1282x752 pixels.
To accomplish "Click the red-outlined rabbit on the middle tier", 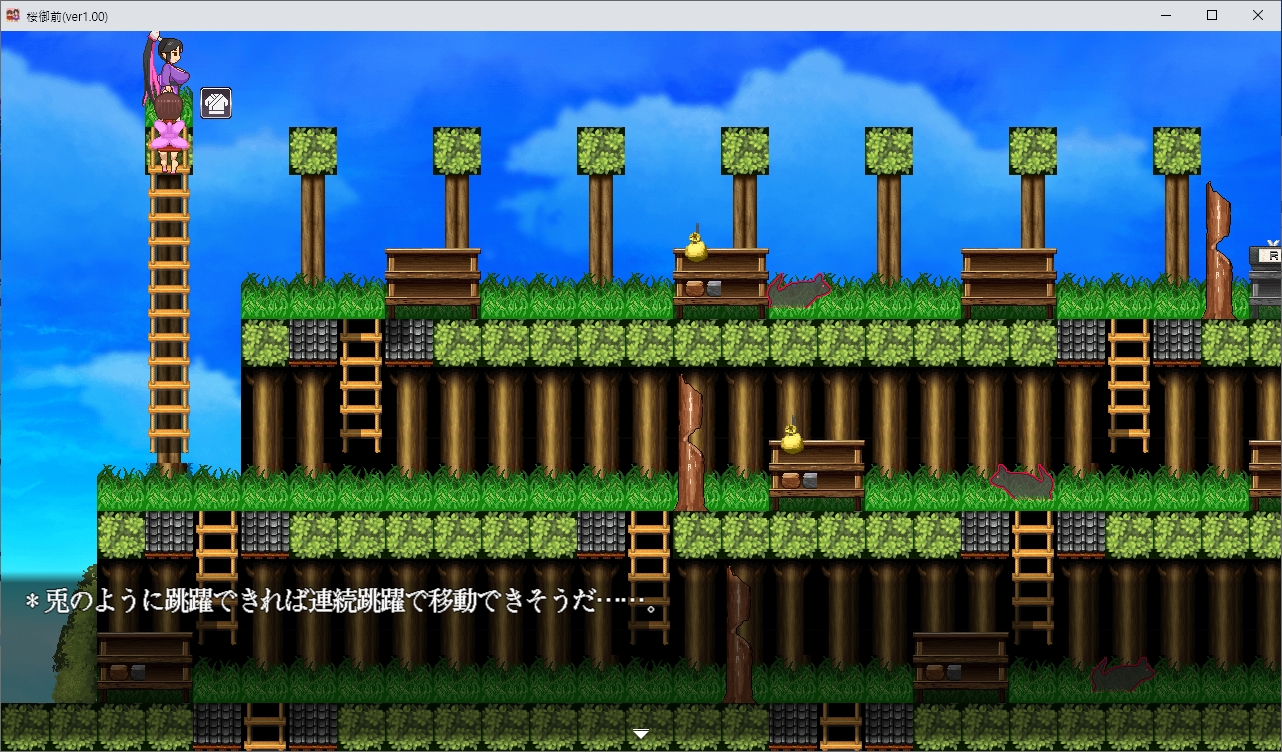I will tap(1022, 482).
